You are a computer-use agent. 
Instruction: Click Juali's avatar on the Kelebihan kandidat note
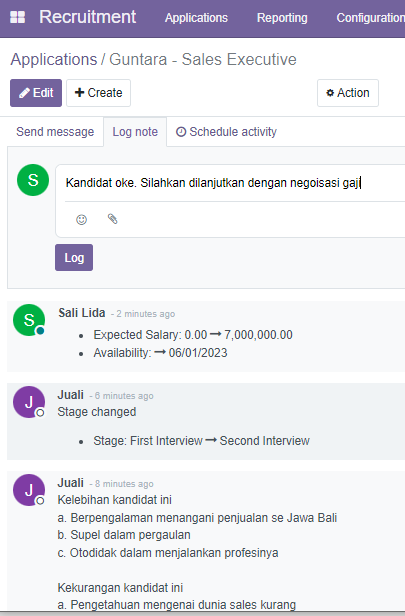pyautogui.click(x=29, y=490)
